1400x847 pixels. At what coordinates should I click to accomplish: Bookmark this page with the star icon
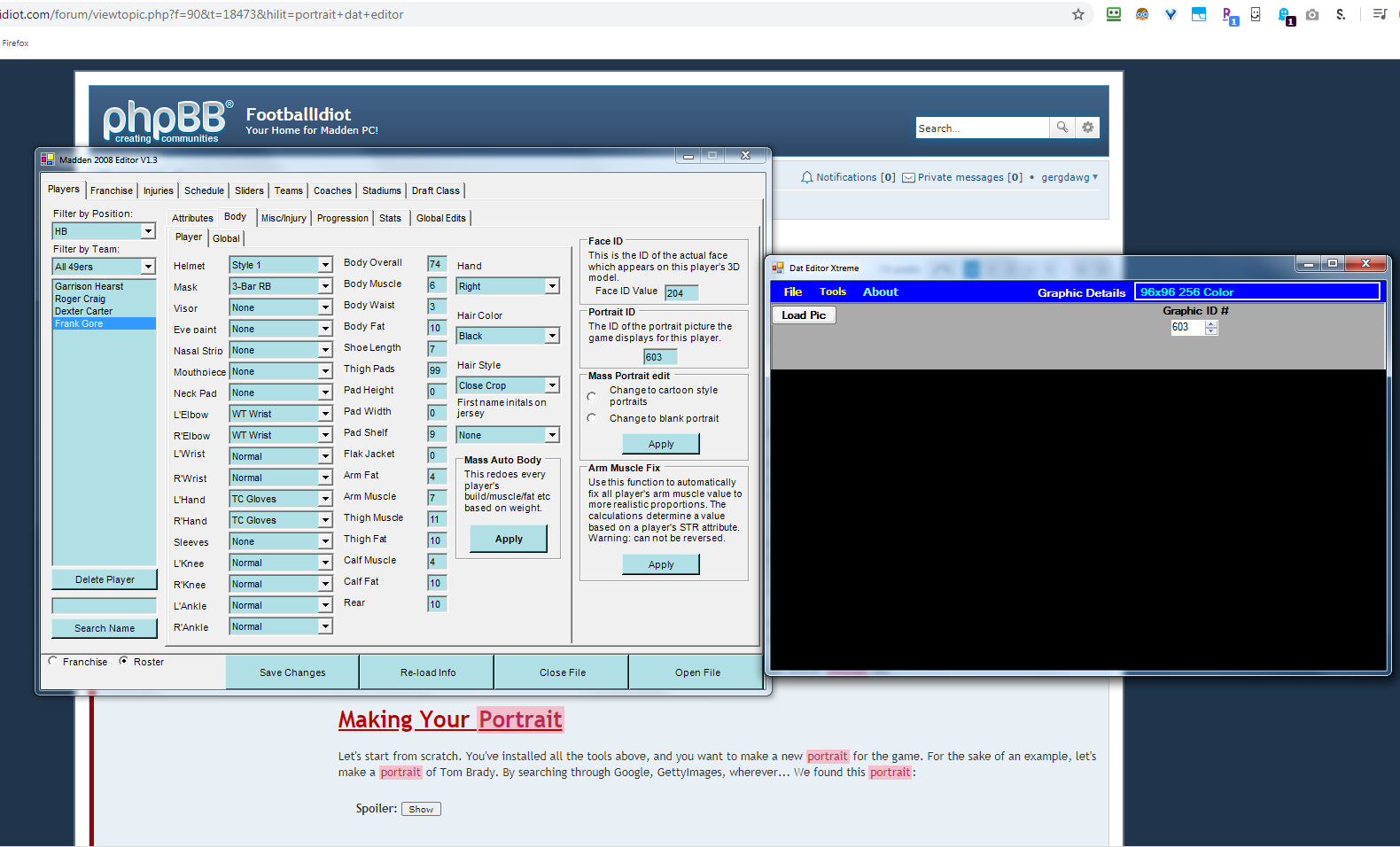click(1078, 14)
